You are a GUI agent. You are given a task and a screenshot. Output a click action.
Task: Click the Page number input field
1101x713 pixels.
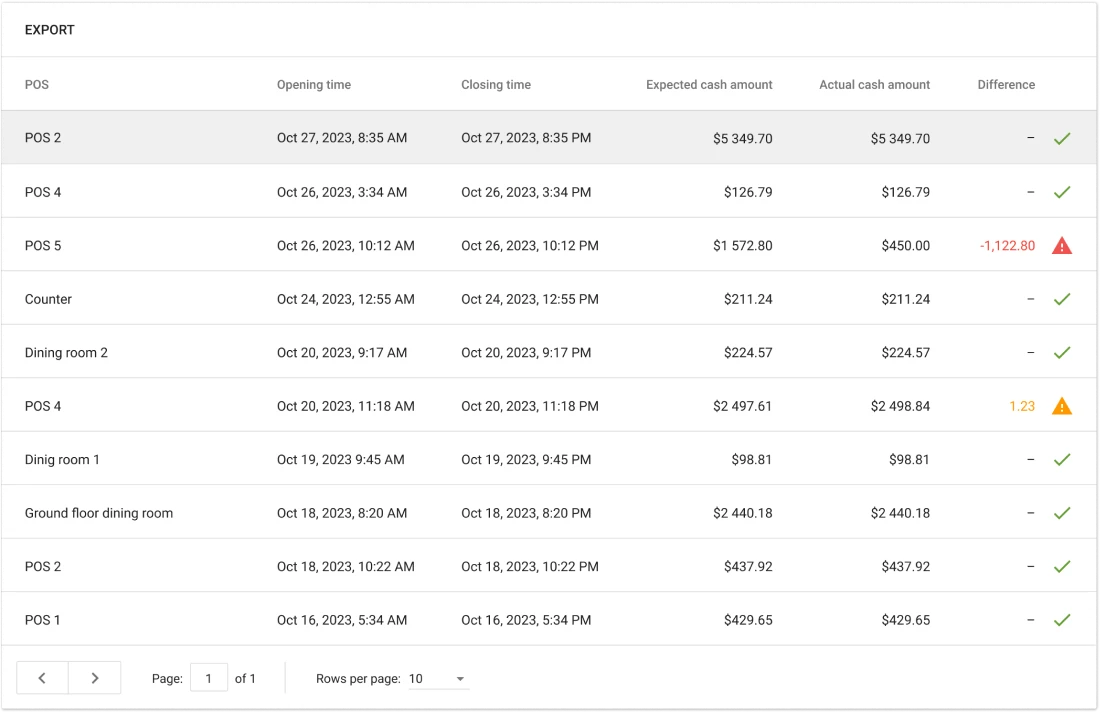pyautogui.click(x=209, y=678)
